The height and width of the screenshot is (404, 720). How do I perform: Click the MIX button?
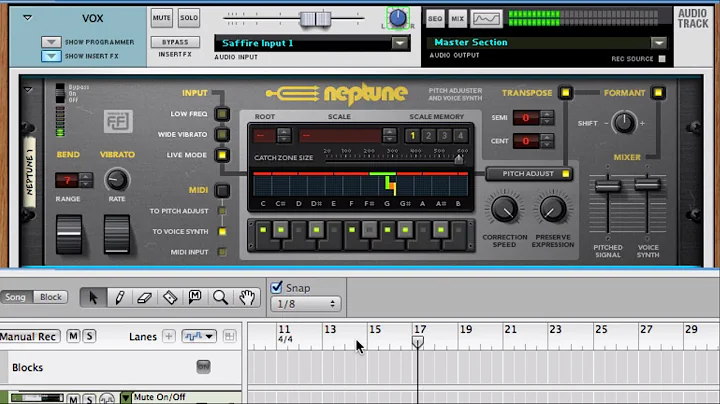pos(457,18)
